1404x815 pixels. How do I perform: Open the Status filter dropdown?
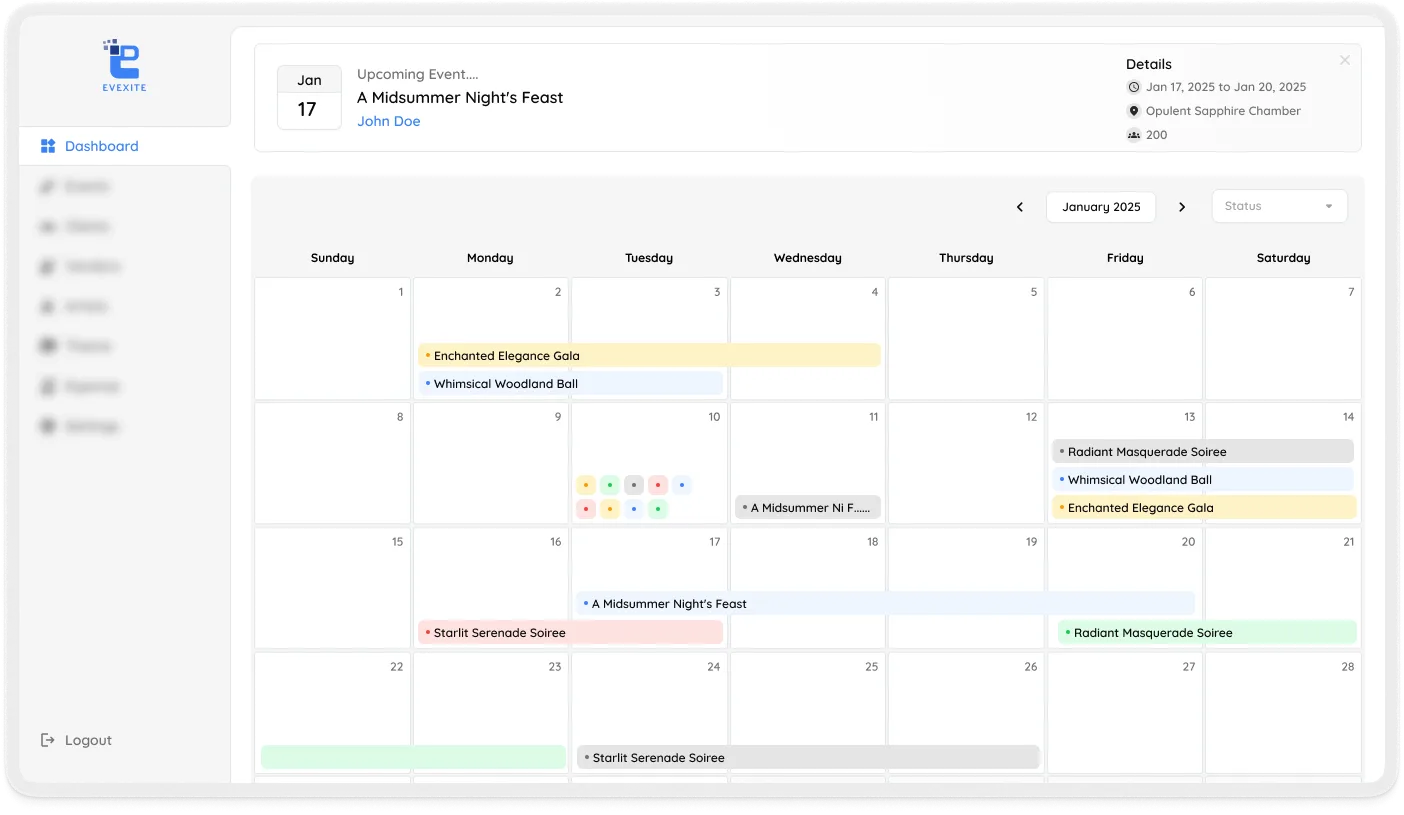1279,206
